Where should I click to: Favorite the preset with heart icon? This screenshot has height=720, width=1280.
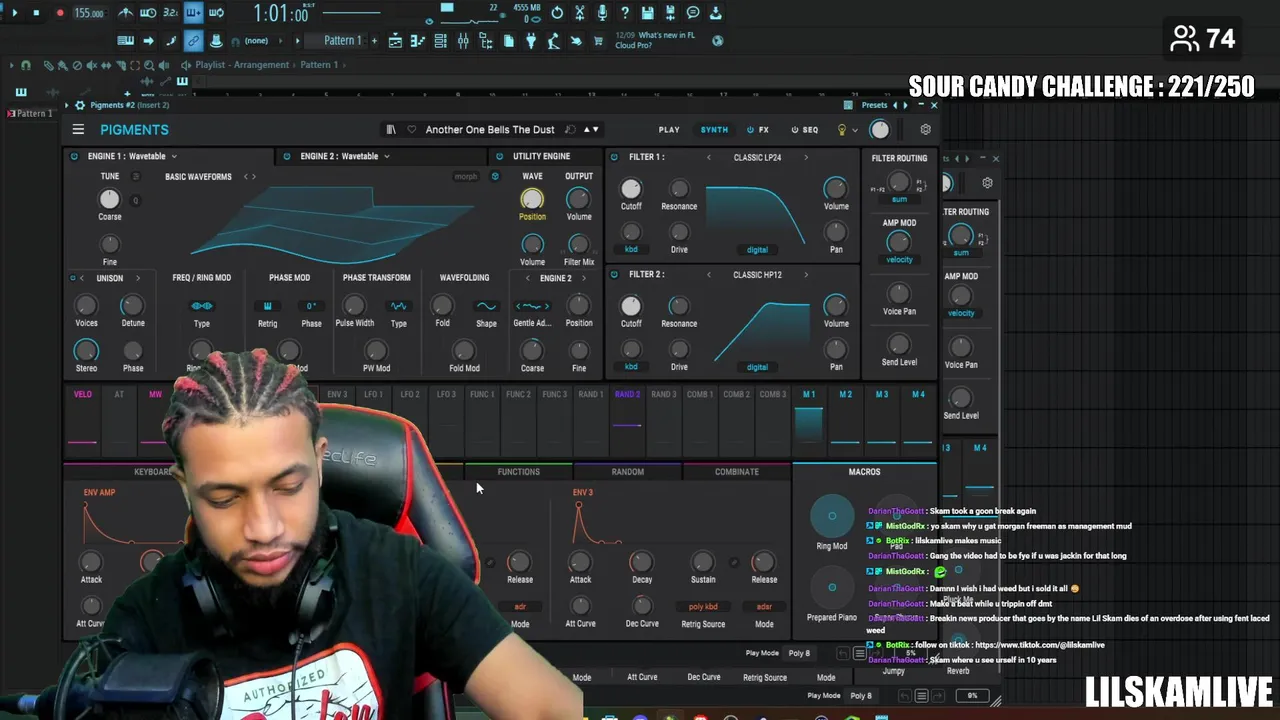tap(411, 130)
